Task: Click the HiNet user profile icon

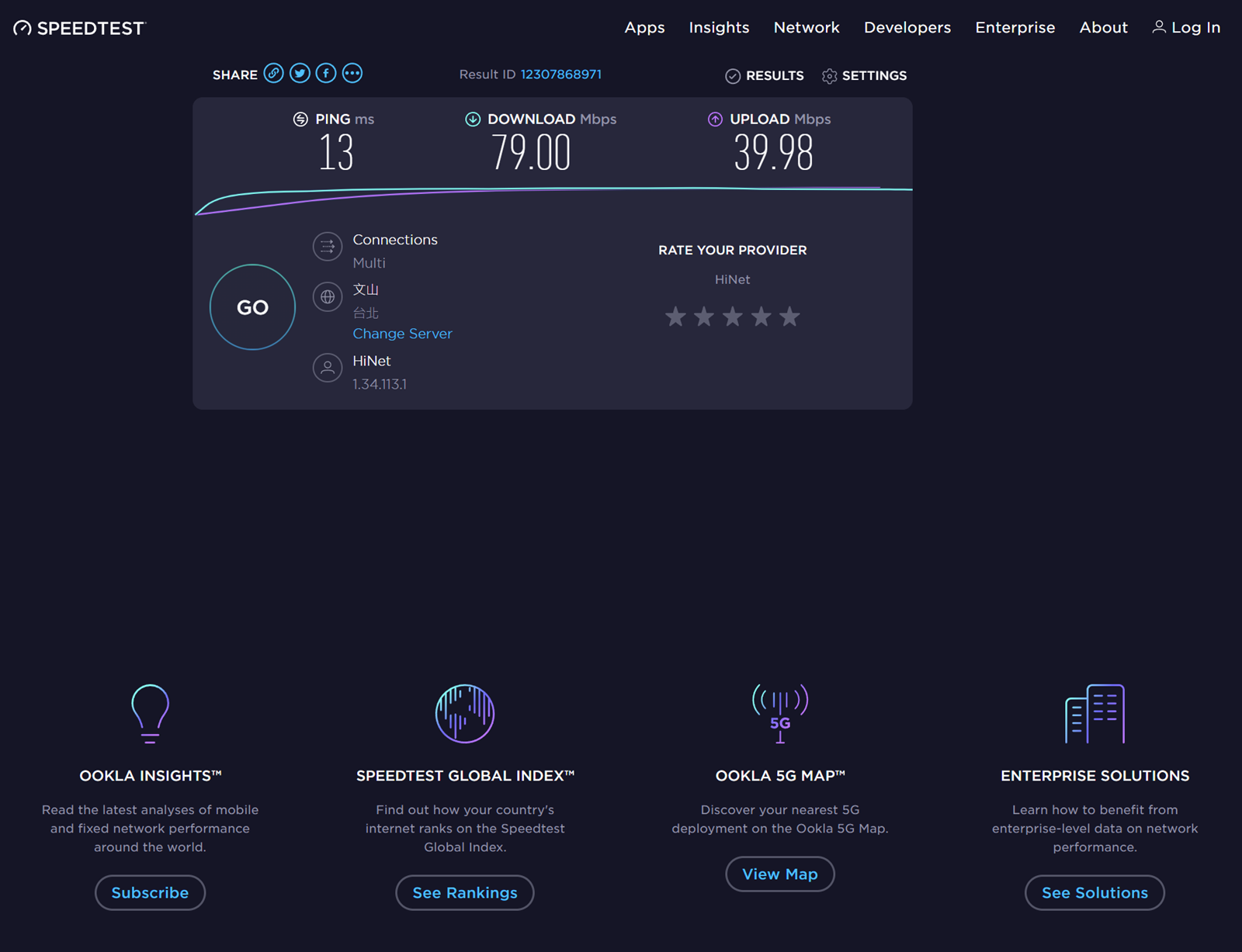Action: click(x=328, y=368)
